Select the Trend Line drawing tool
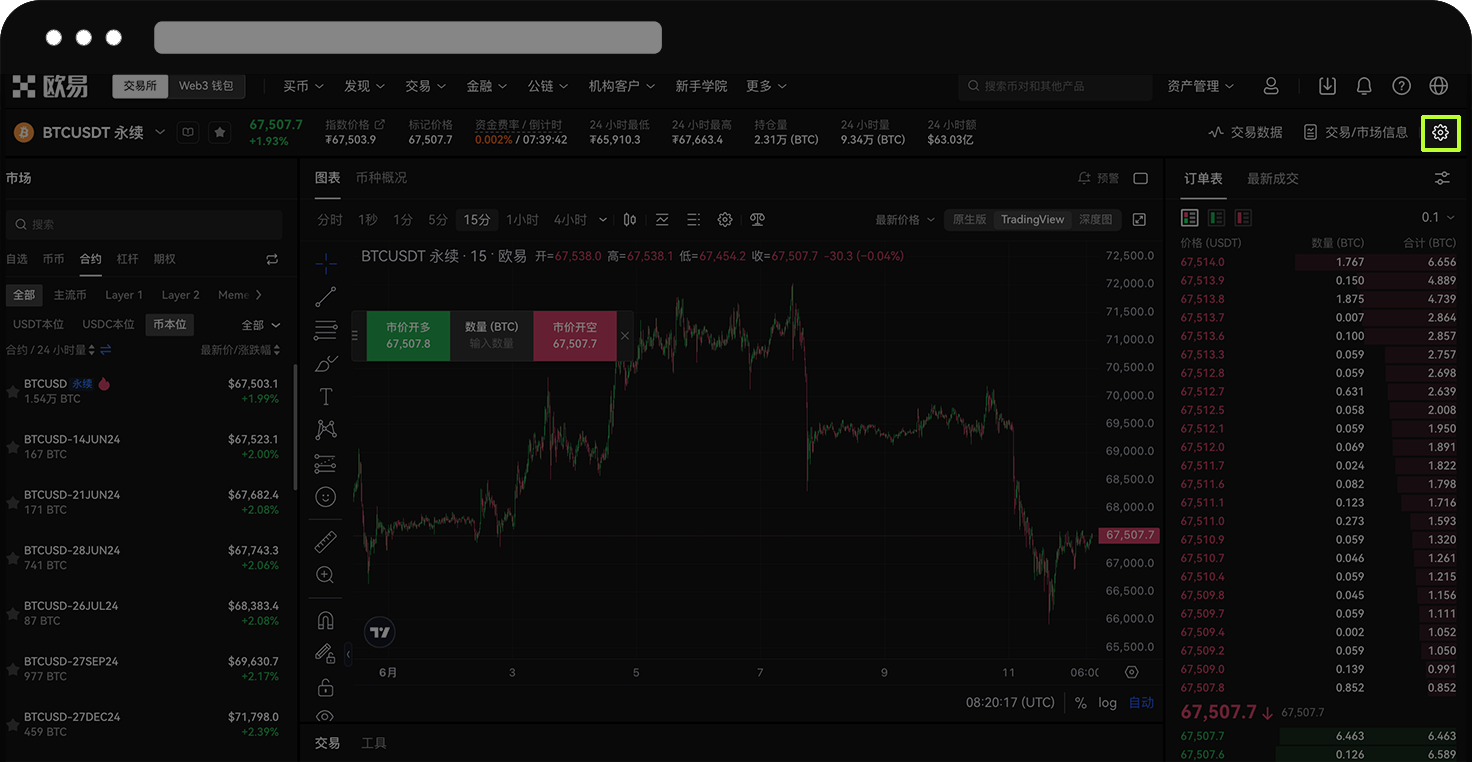 click(325, 296)
